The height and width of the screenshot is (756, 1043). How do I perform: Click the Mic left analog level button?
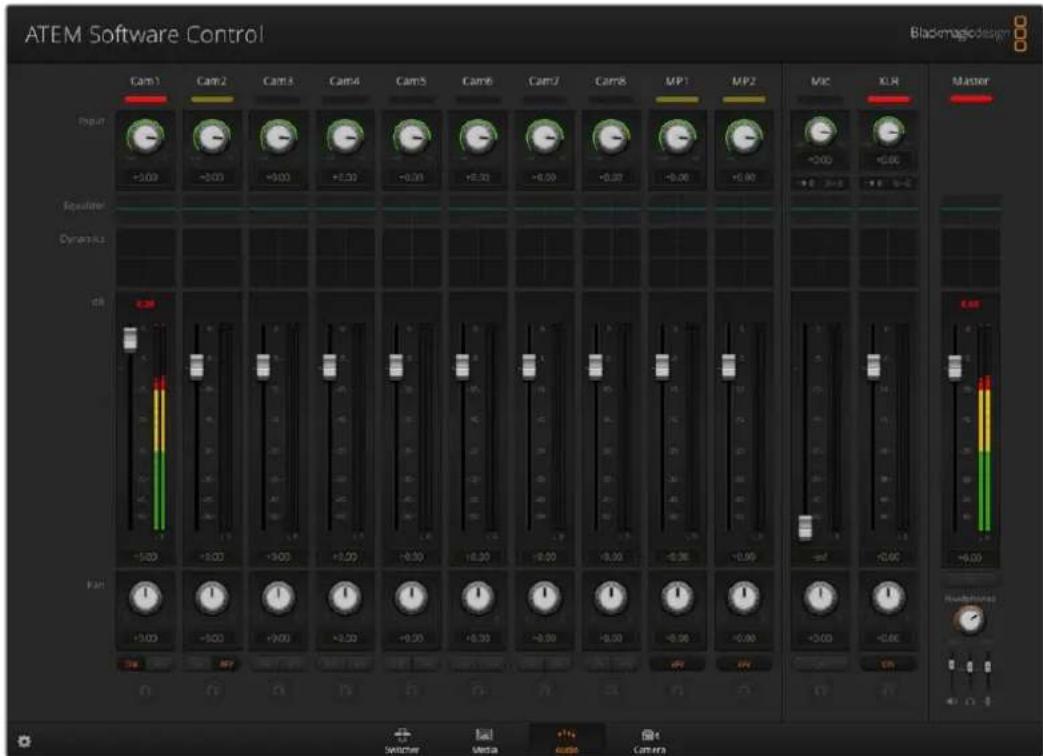[806, 183]
